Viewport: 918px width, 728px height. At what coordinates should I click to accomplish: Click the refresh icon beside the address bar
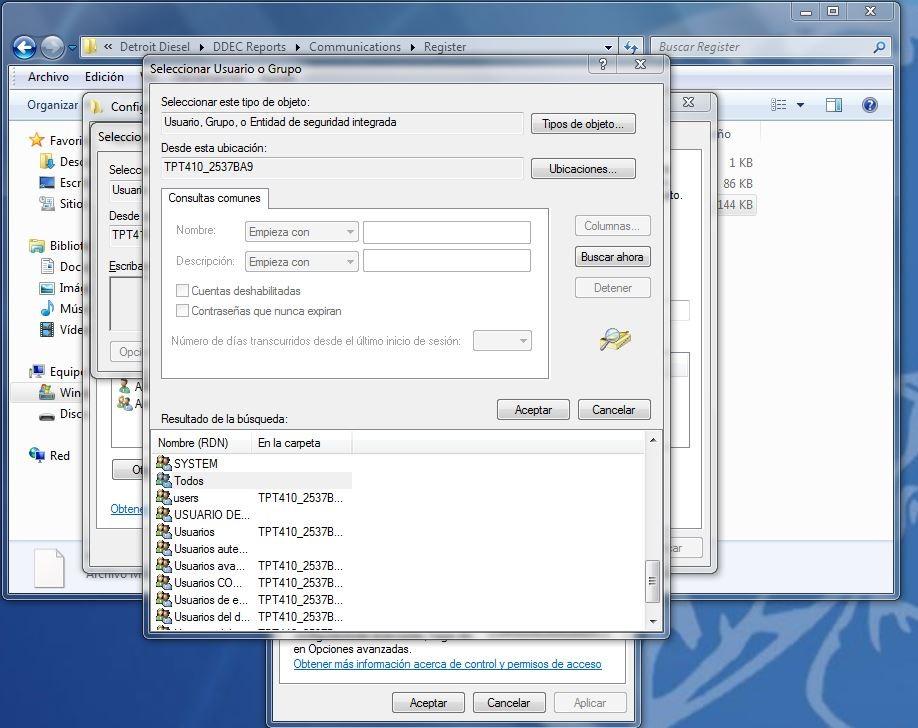pyautogui.click(x=631, y=47)
